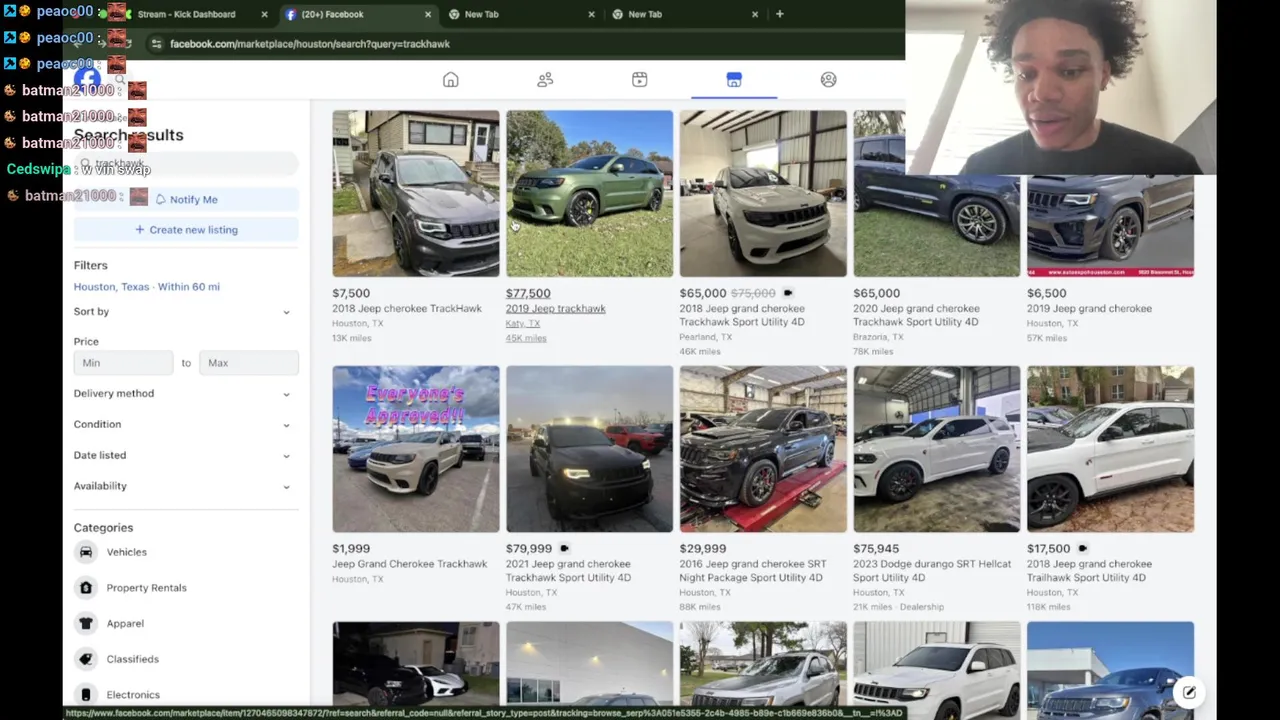Image resolution: width=1280 pixels, height=720 pixels.
Task: Open Friends icon in top navigation
Action: coord(545,80)
